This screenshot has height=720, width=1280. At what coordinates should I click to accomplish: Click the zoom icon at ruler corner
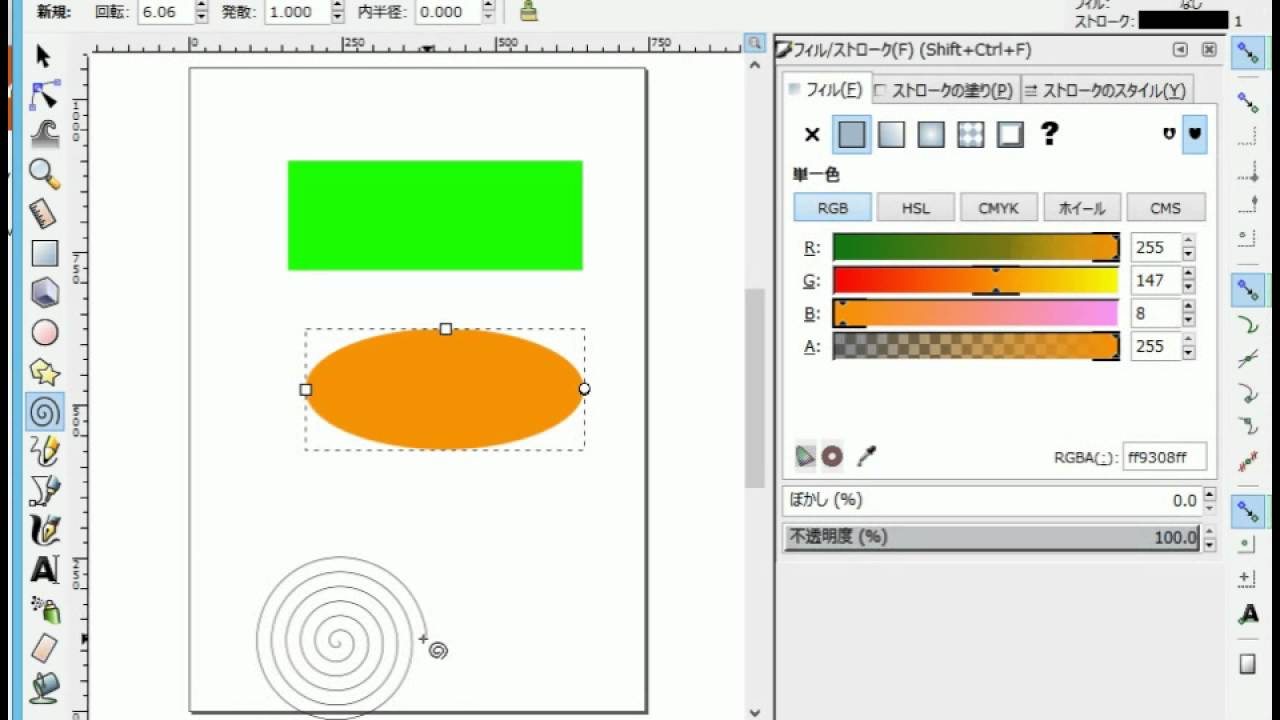(755, 43)
